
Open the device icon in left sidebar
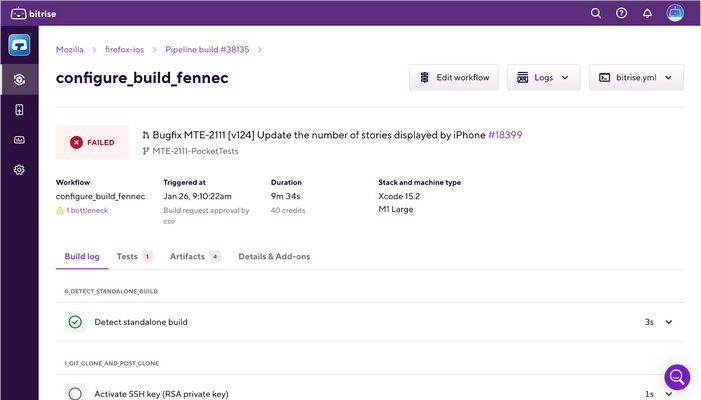(19, 109)
